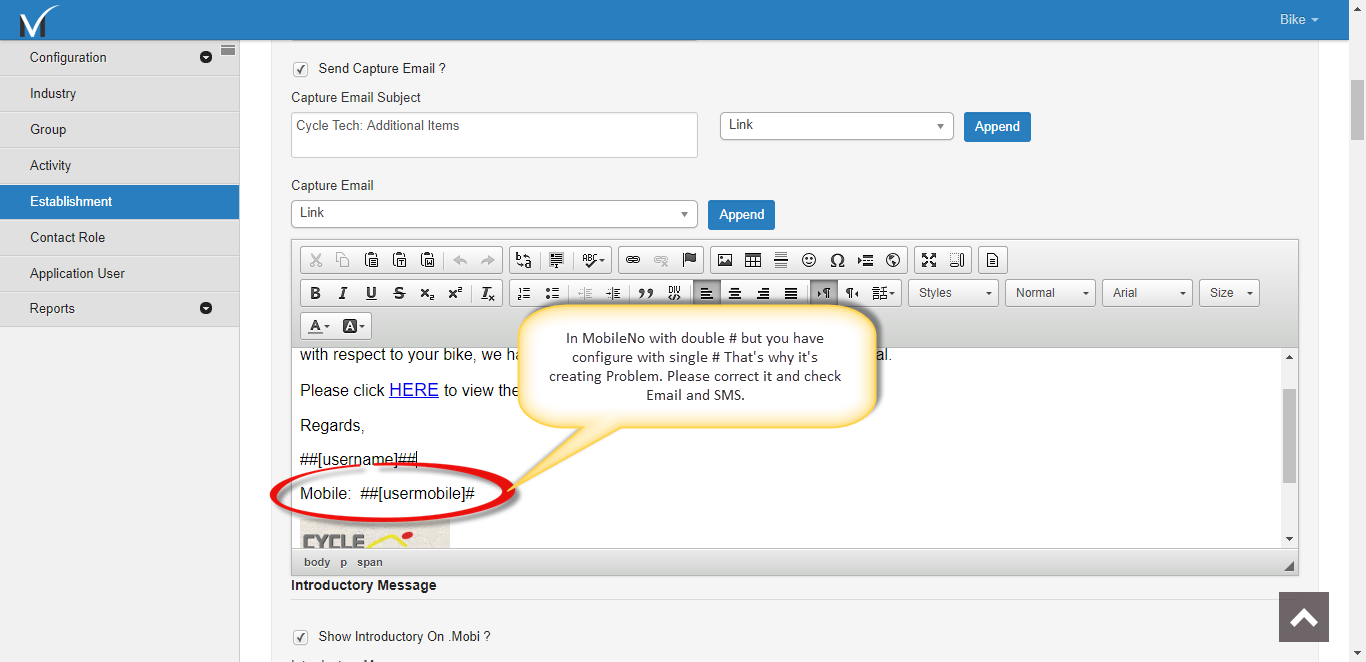Maximize the rich text editor

point(929,260)
